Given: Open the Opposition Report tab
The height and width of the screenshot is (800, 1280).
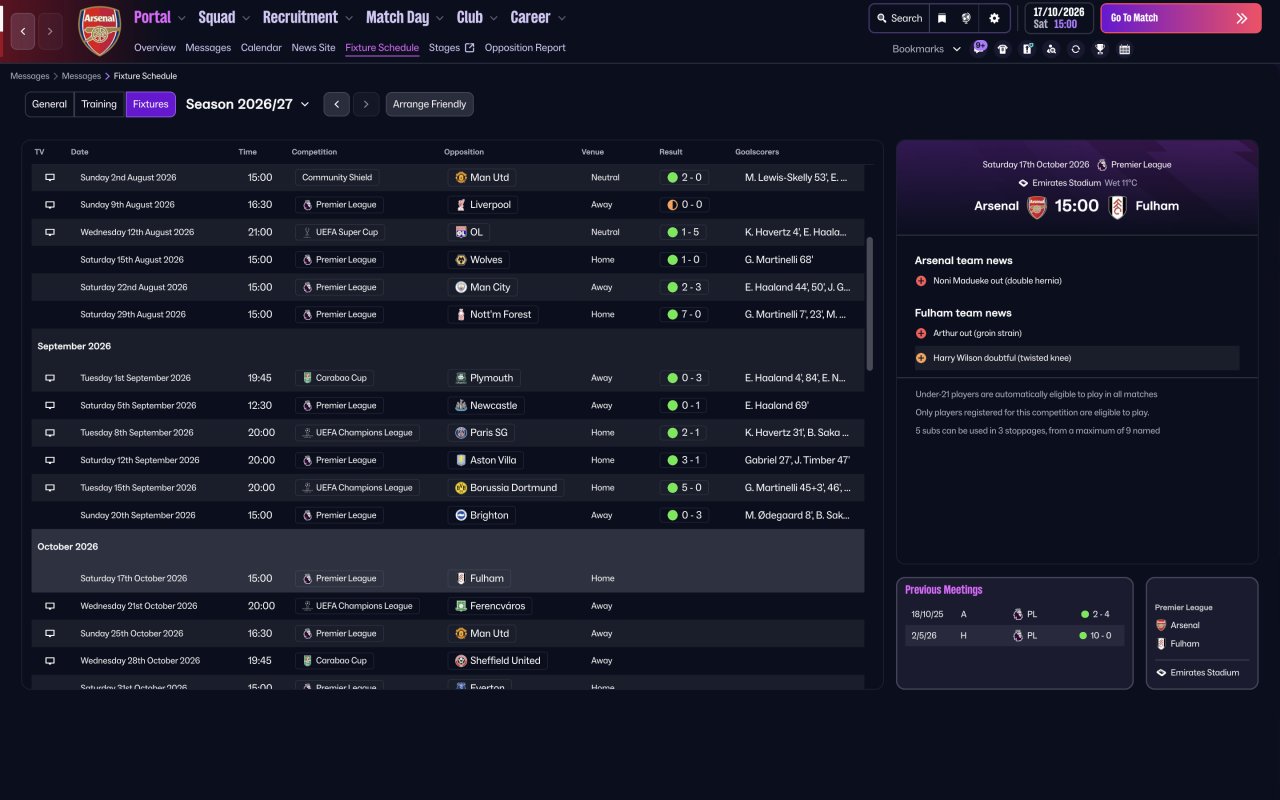Looking at the screenshot, I should [x=525, y=48].
